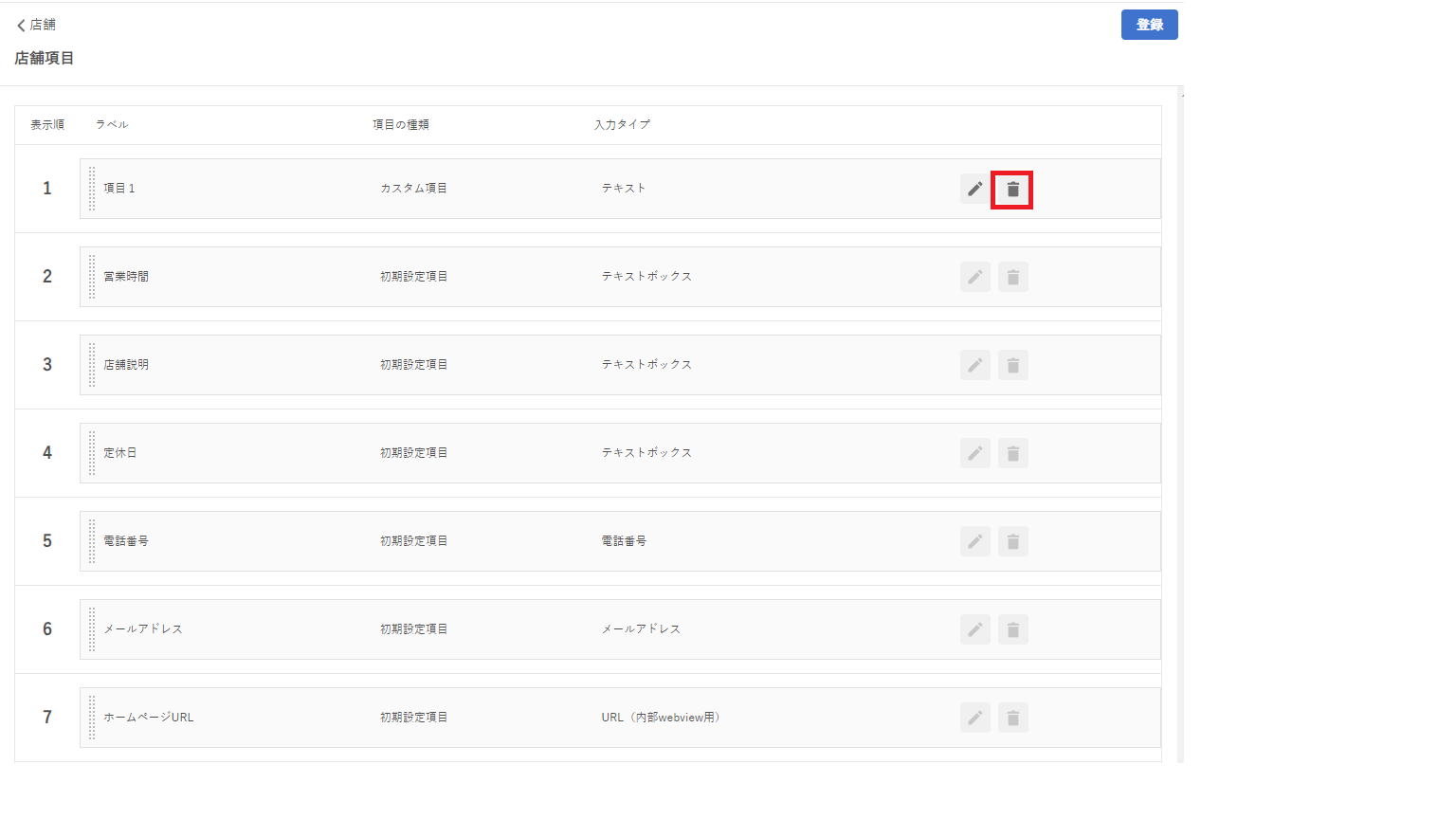
Task: Click the ラベル column header
Action: pyautogui.click(x=112, y=124)
